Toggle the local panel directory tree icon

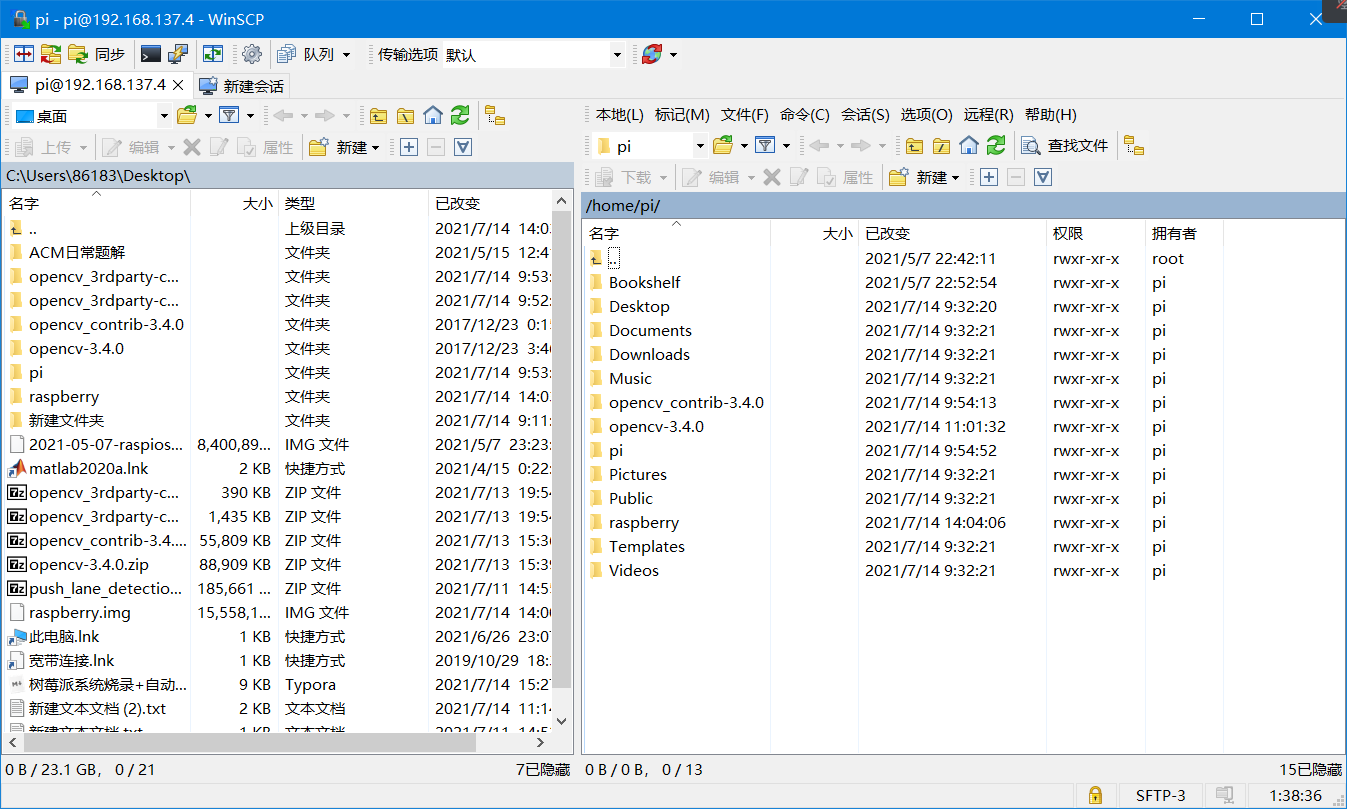tap(495, 115)
